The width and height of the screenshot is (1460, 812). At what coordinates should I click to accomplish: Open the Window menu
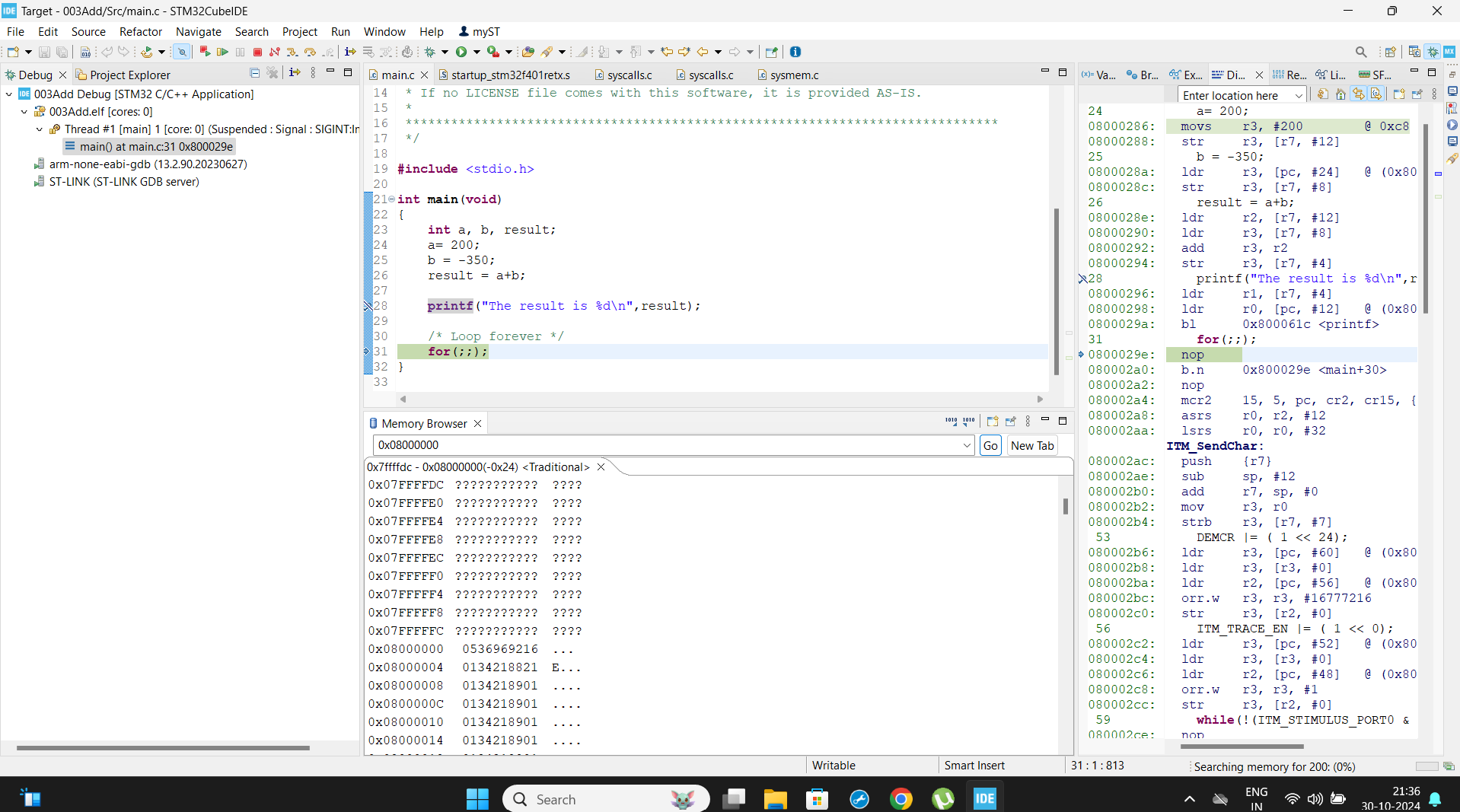384,31
